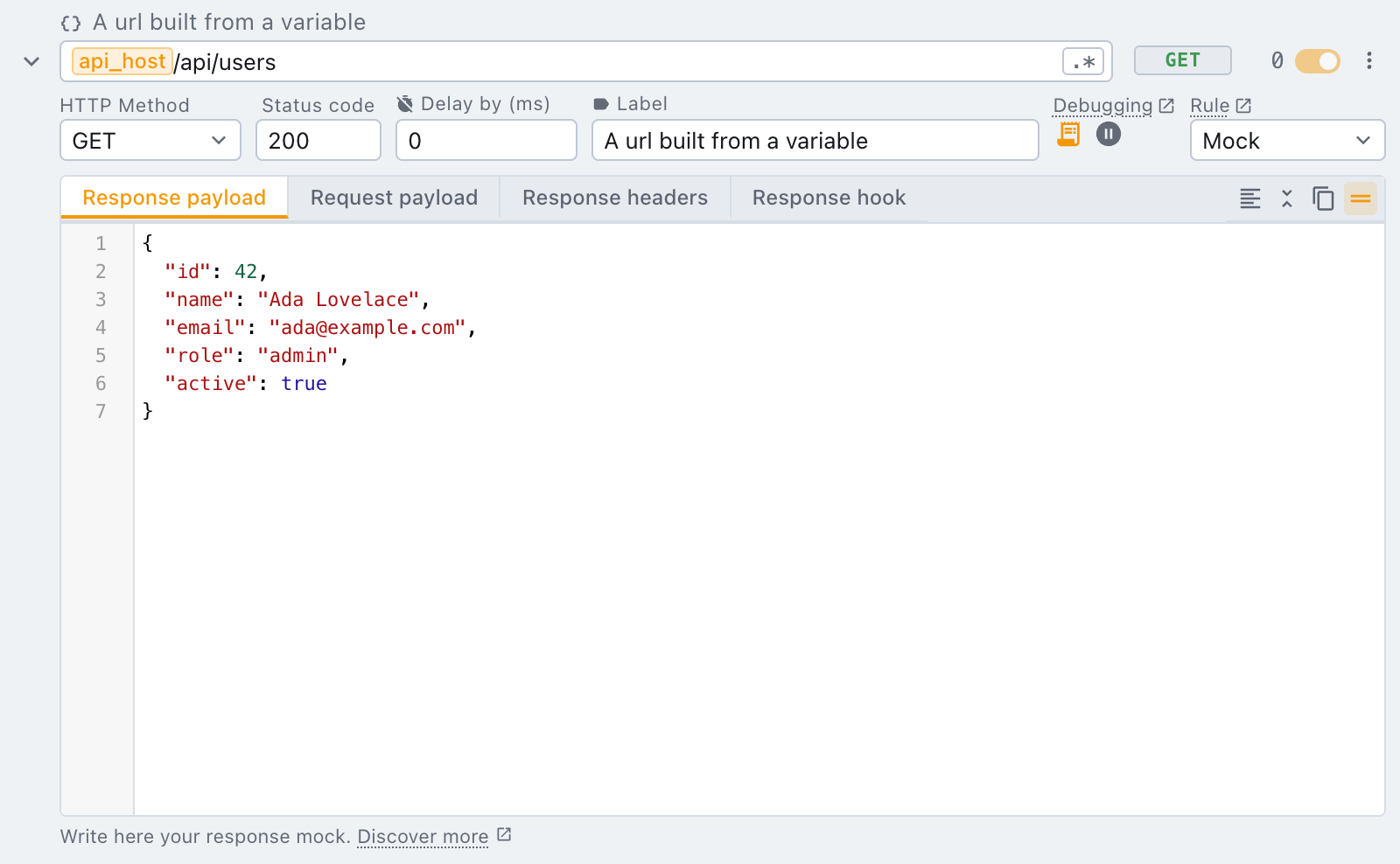The image size is (1400, 864).
Task: Open the three-dot more options menu
Action: pos(1369,60)
